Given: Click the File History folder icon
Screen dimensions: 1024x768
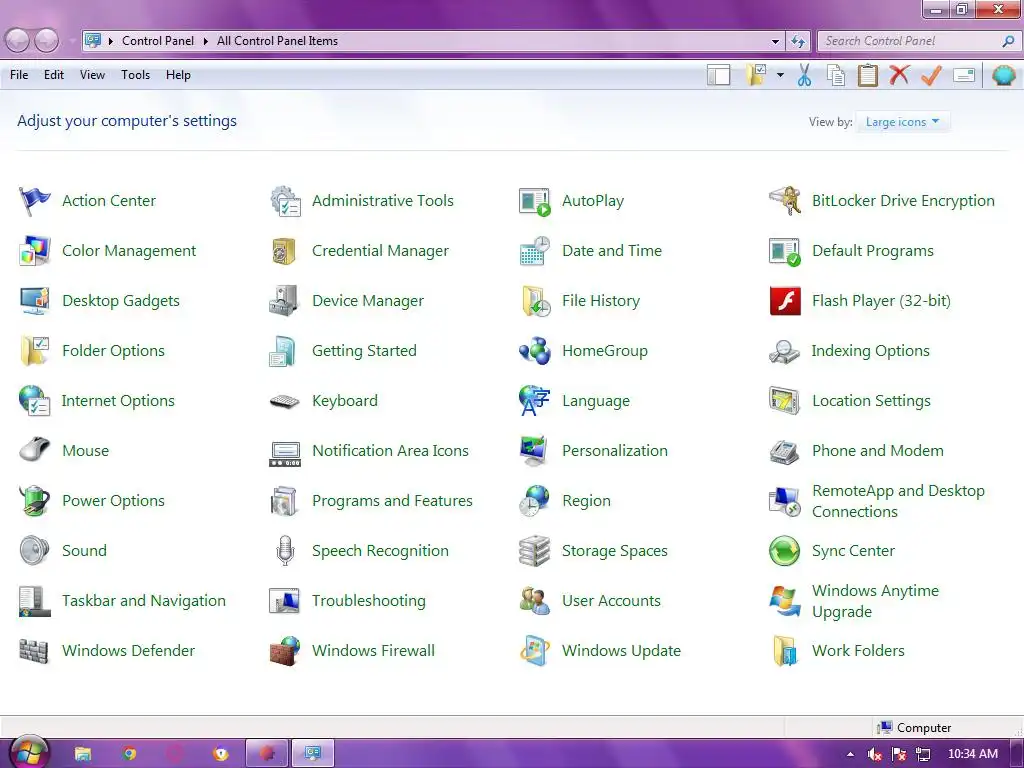Looking at the screenshot, I should (x=535, y=301).
